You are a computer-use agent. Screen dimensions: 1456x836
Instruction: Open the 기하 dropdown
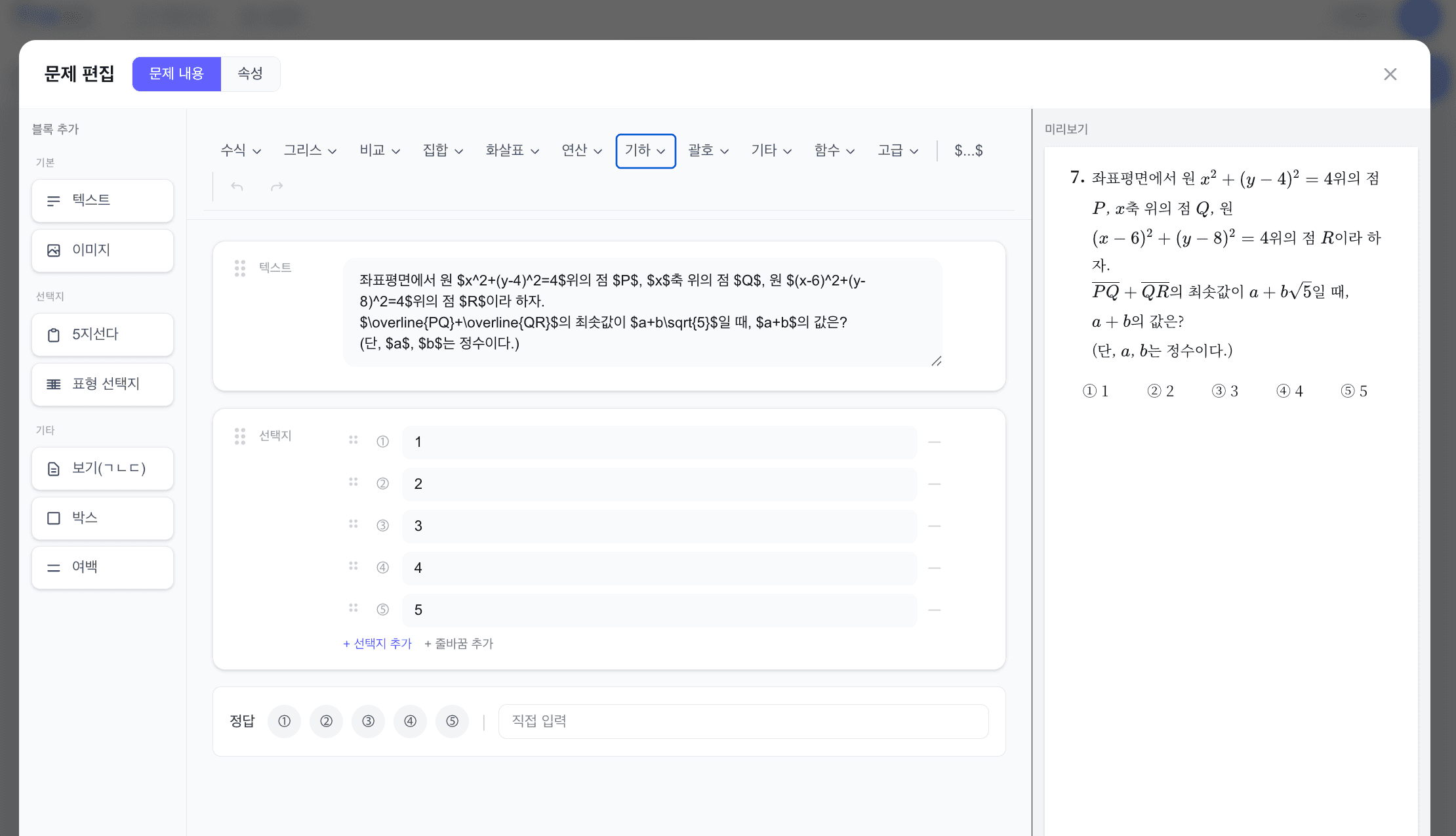click(x=645, y=151)
